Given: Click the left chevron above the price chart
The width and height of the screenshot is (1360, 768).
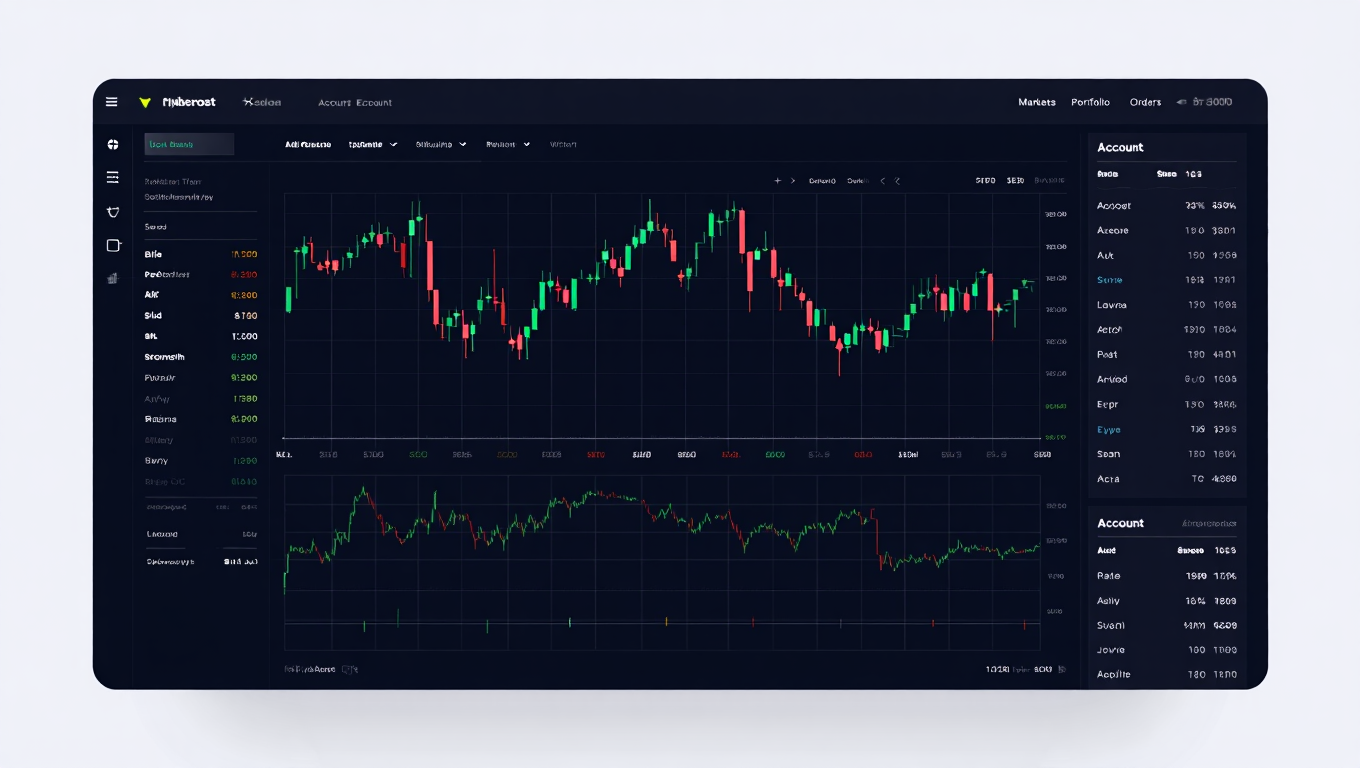Looking at the screenshot, I should (882, 181).
